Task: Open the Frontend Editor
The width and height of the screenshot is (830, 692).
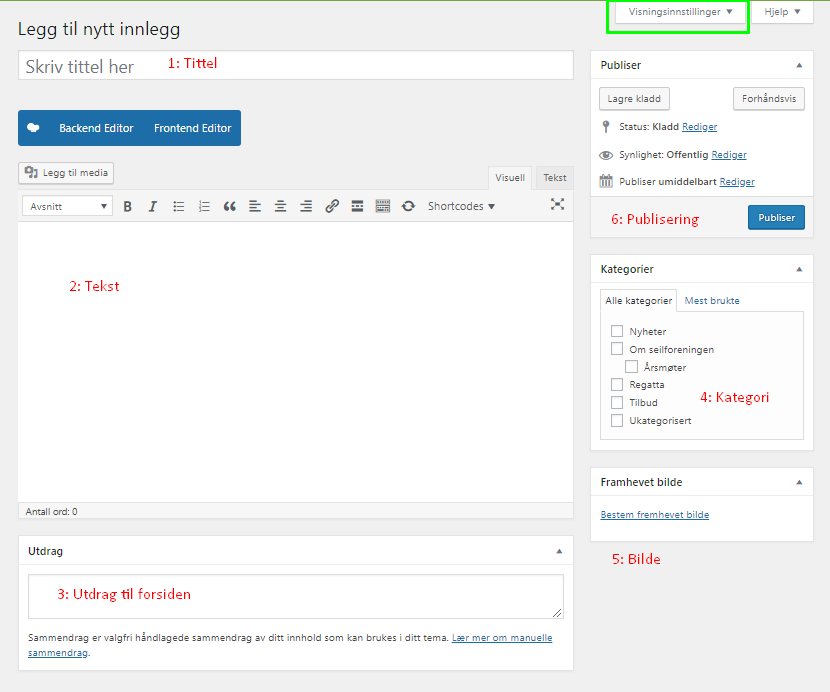Action: click(x=193, y=128)
